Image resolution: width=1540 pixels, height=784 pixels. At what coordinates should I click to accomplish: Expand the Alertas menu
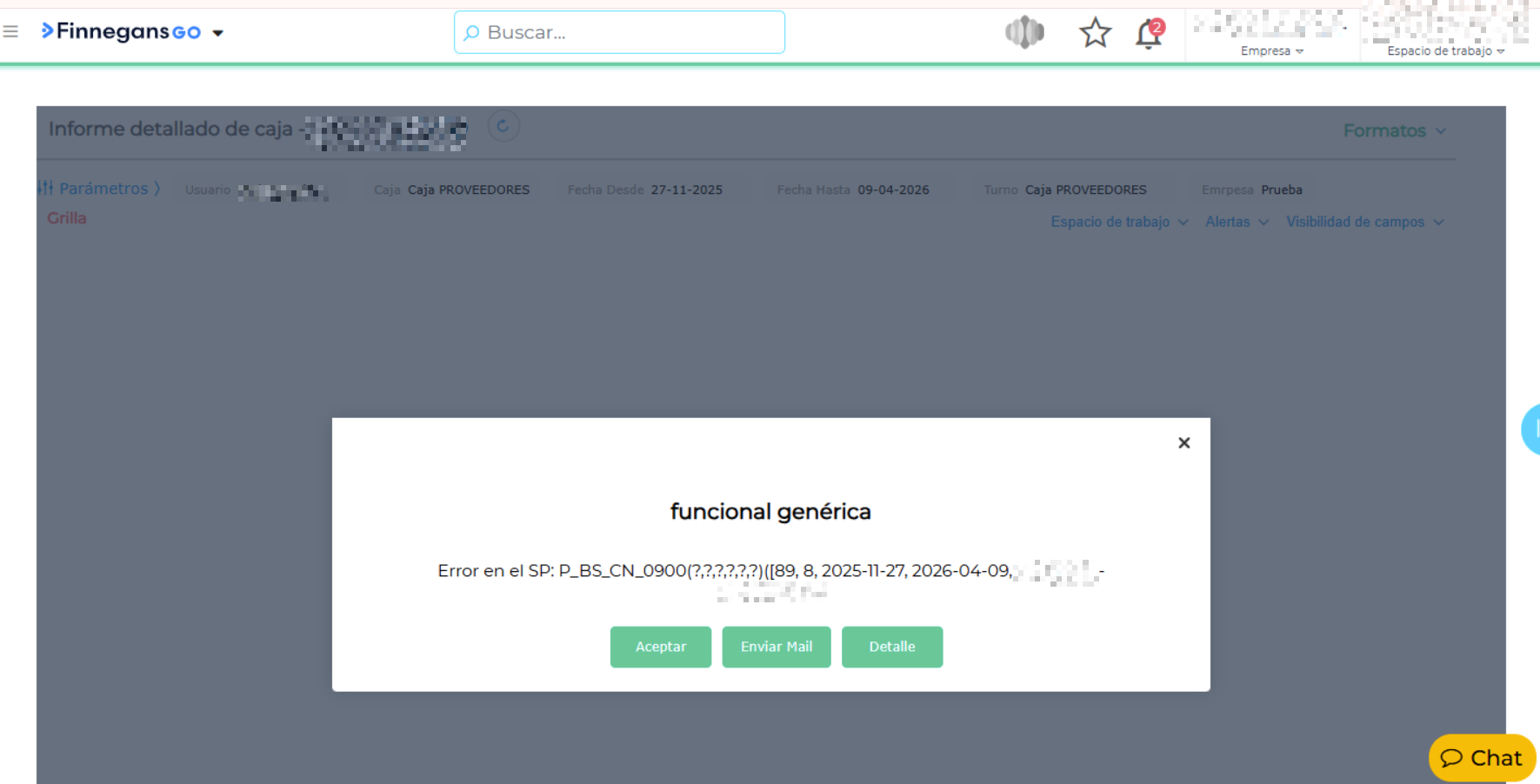pyautogui.click(x=1237, y=223)
